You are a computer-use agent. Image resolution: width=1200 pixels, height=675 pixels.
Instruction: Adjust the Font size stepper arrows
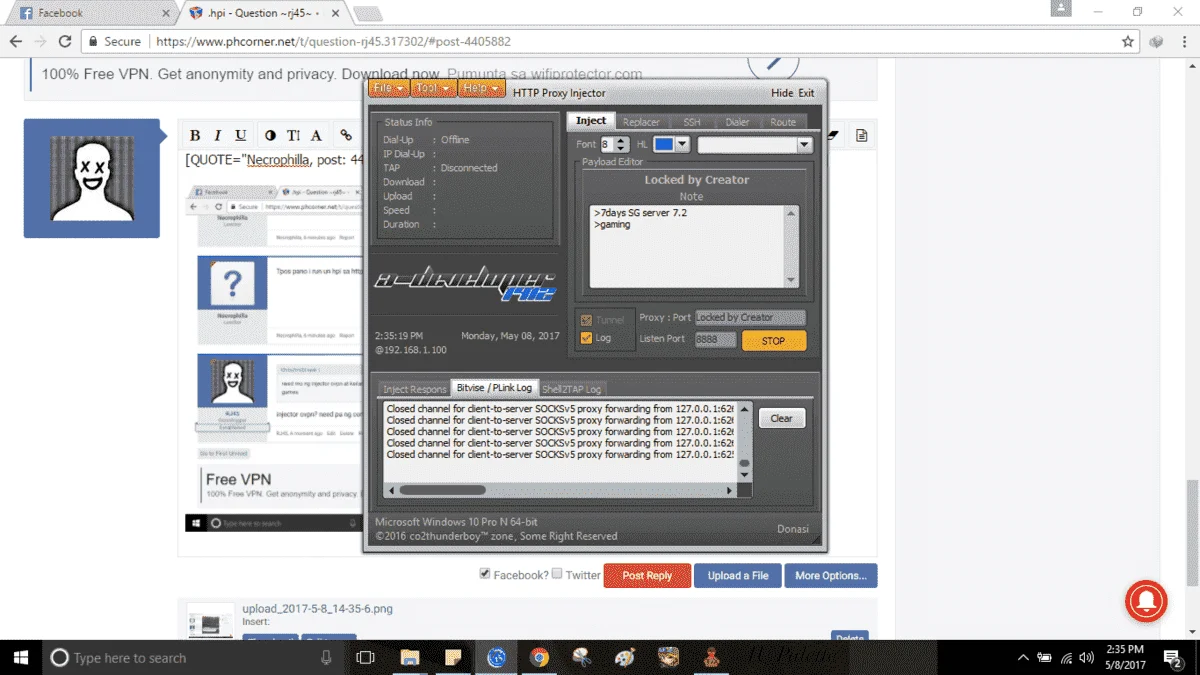click(x=622, y=145)
